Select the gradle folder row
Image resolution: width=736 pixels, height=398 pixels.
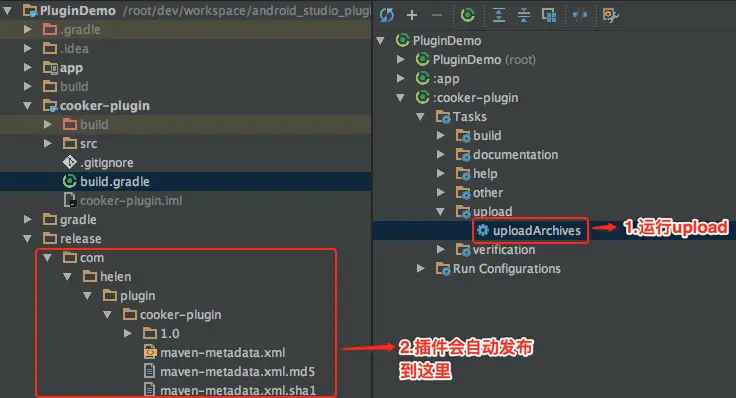[185, 219]
